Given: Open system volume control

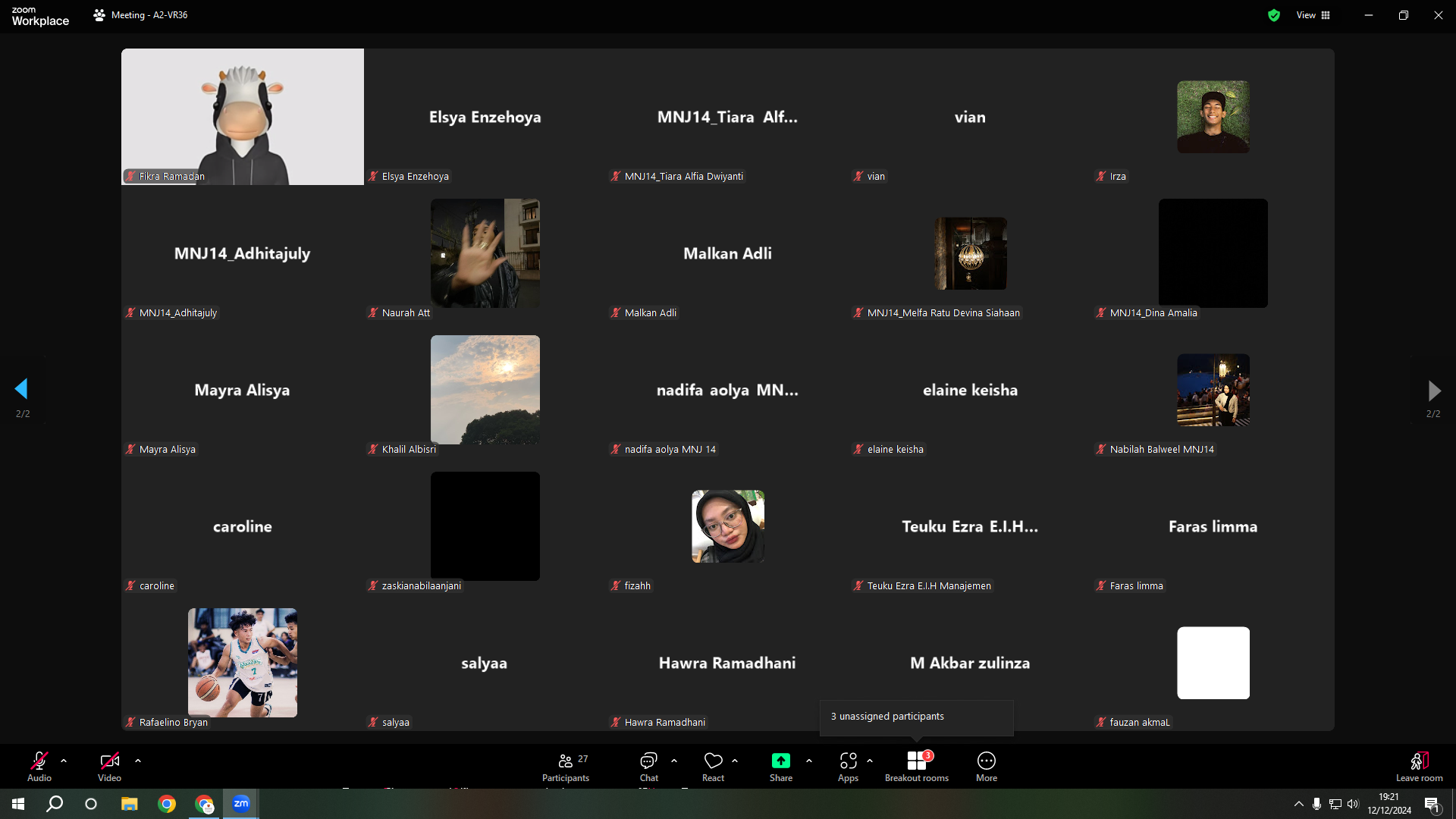Looking at the screenshot, I should (x=1354, y=804).
